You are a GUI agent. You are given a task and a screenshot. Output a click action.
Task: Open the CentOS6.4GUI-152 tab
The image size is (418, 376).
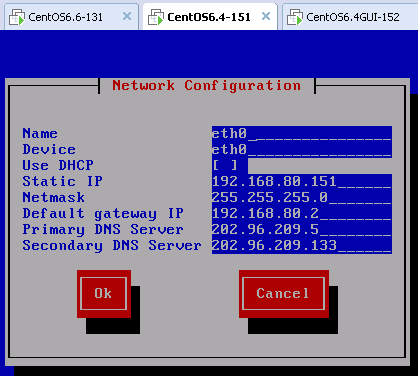point(350,17)
